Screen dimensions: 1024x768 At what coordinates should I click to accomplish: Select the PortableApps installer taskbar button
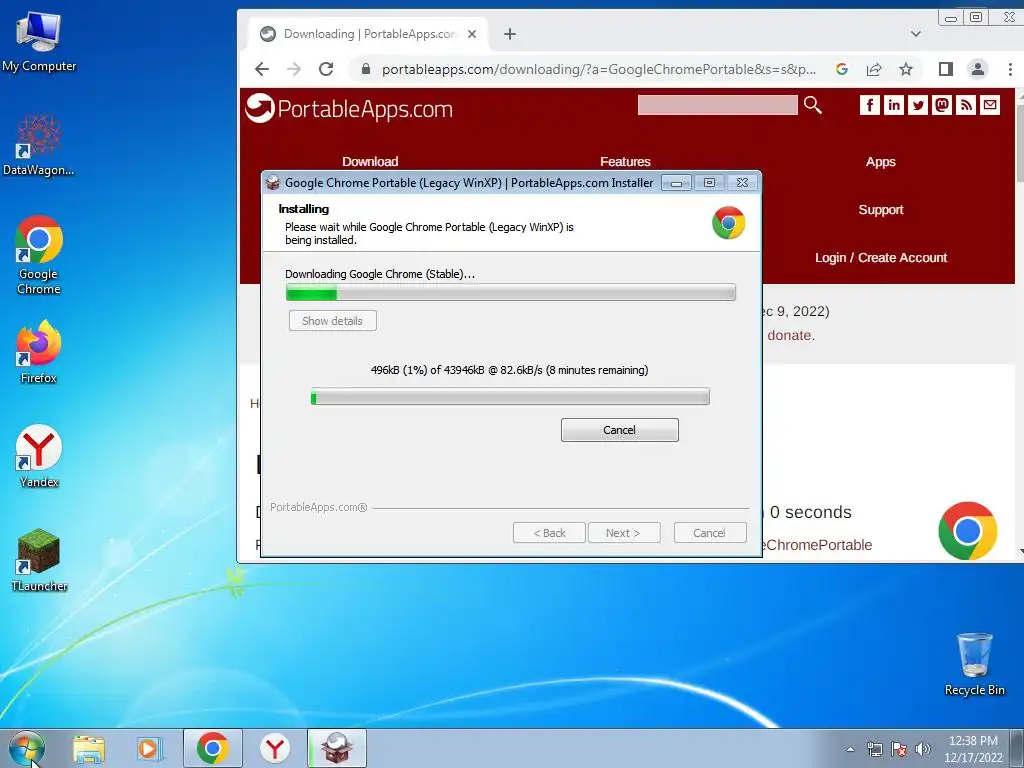pyautogui.click(x=336, y=748)
